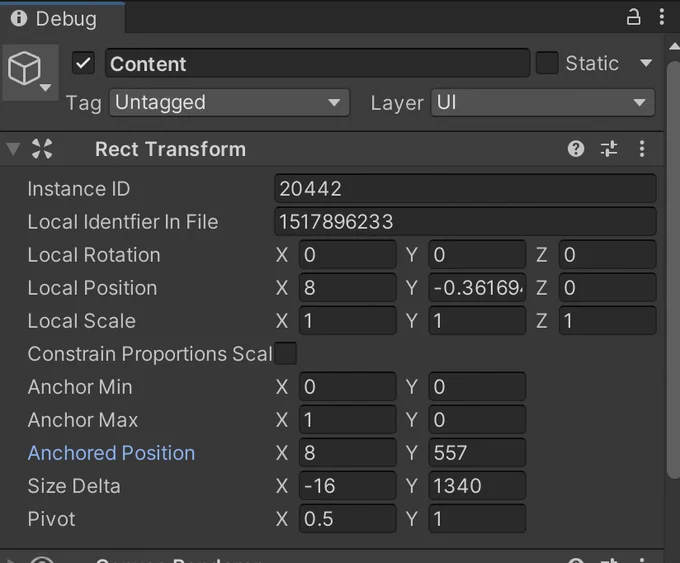The height and width of the screenshot is (563, 680).
Task: Click Anchored Position X field
Action: point(348,452)
